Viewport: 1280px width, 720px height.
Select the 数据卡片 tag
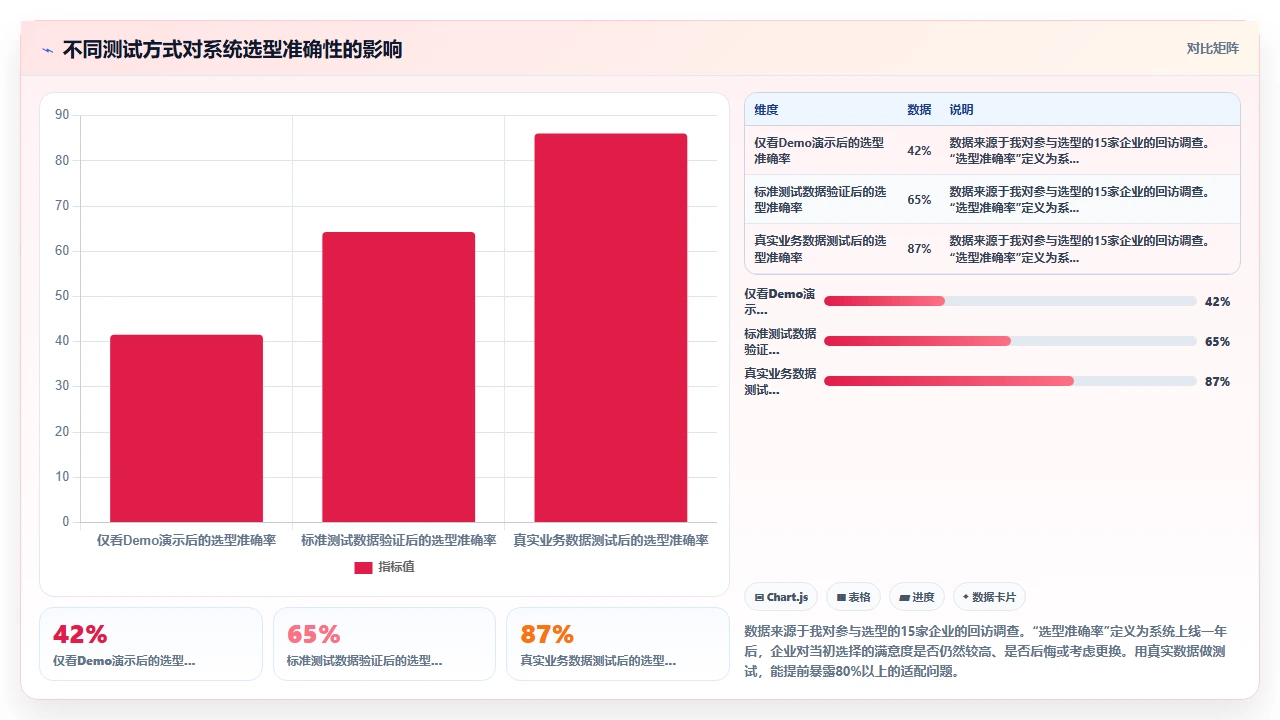(x=989, y=597)
